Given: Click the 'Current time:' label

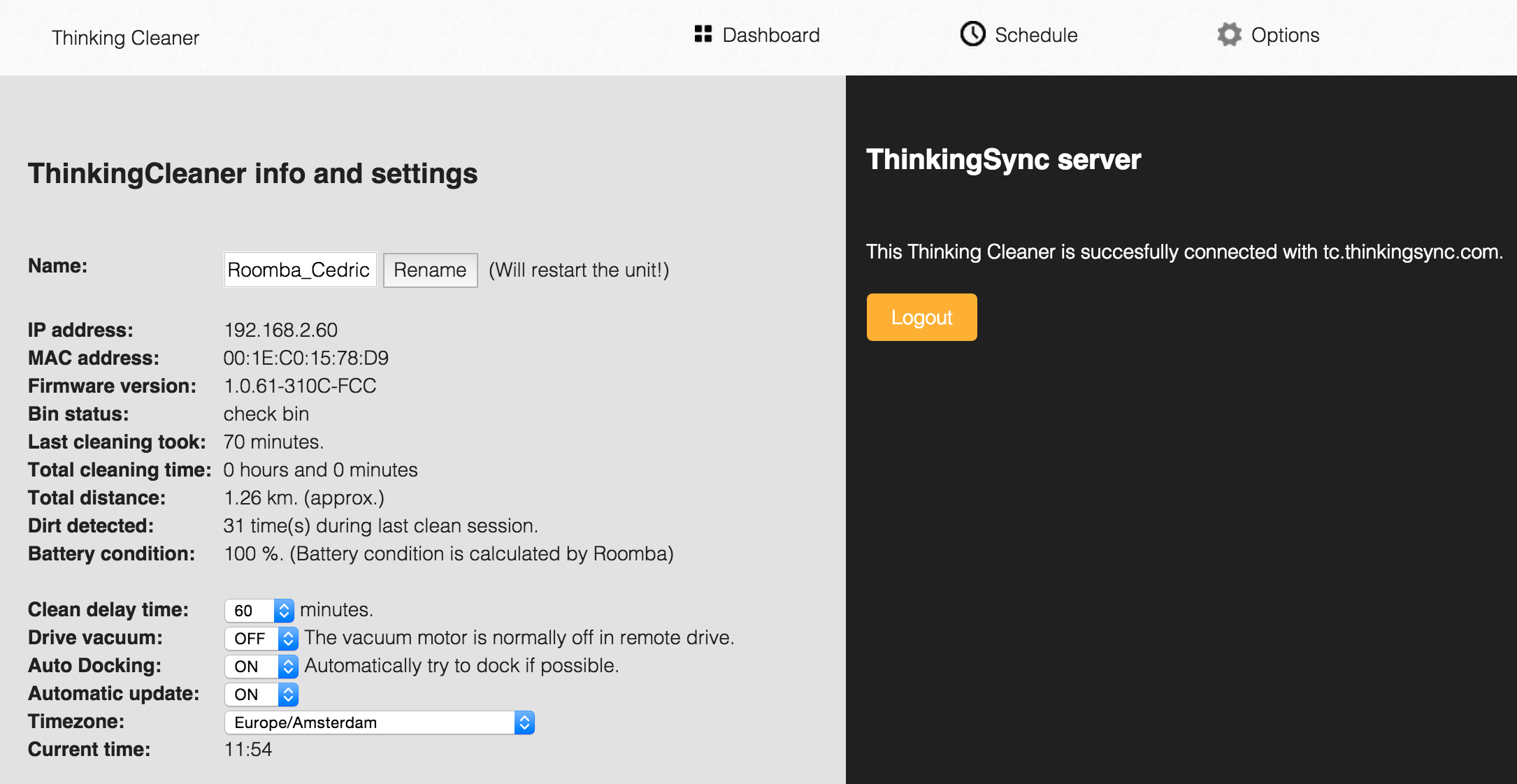Looking at the screenshot, I should pyautogui.click(x=89, y=749).
